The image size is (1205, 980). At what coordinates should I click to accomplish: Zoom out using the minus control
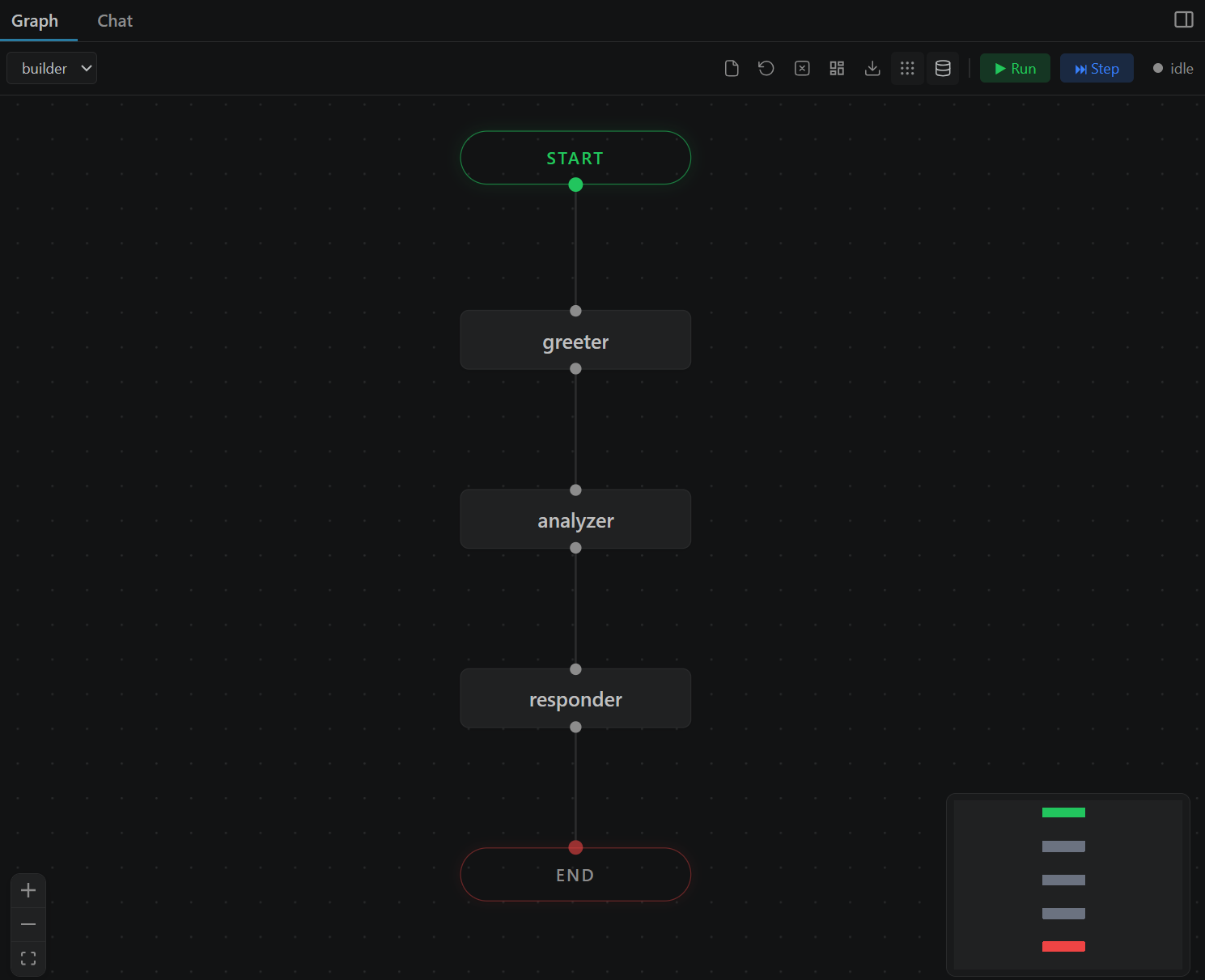[x=28, y=923]
